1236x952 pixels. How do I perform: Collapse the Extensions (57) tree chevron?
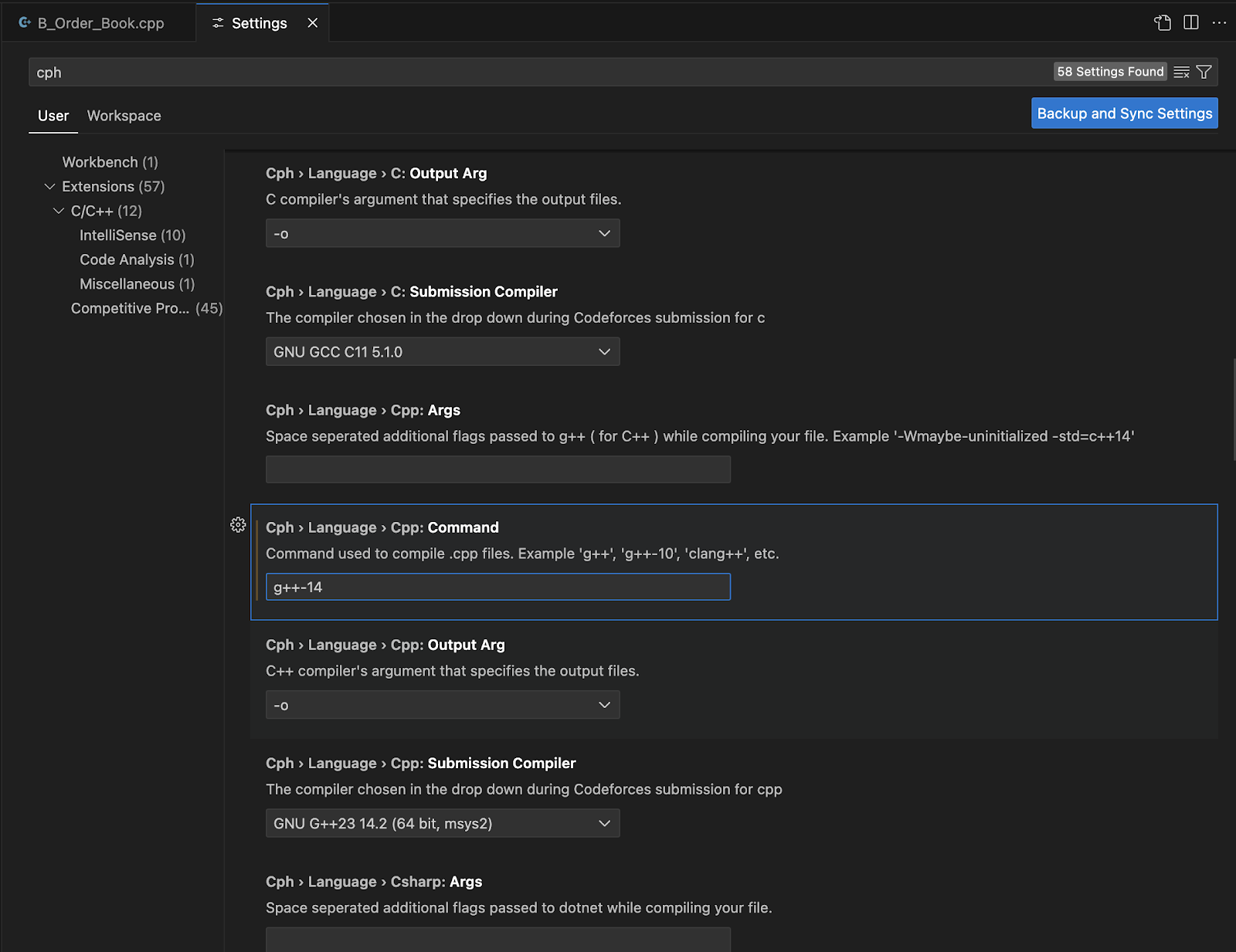pos(50,186)
